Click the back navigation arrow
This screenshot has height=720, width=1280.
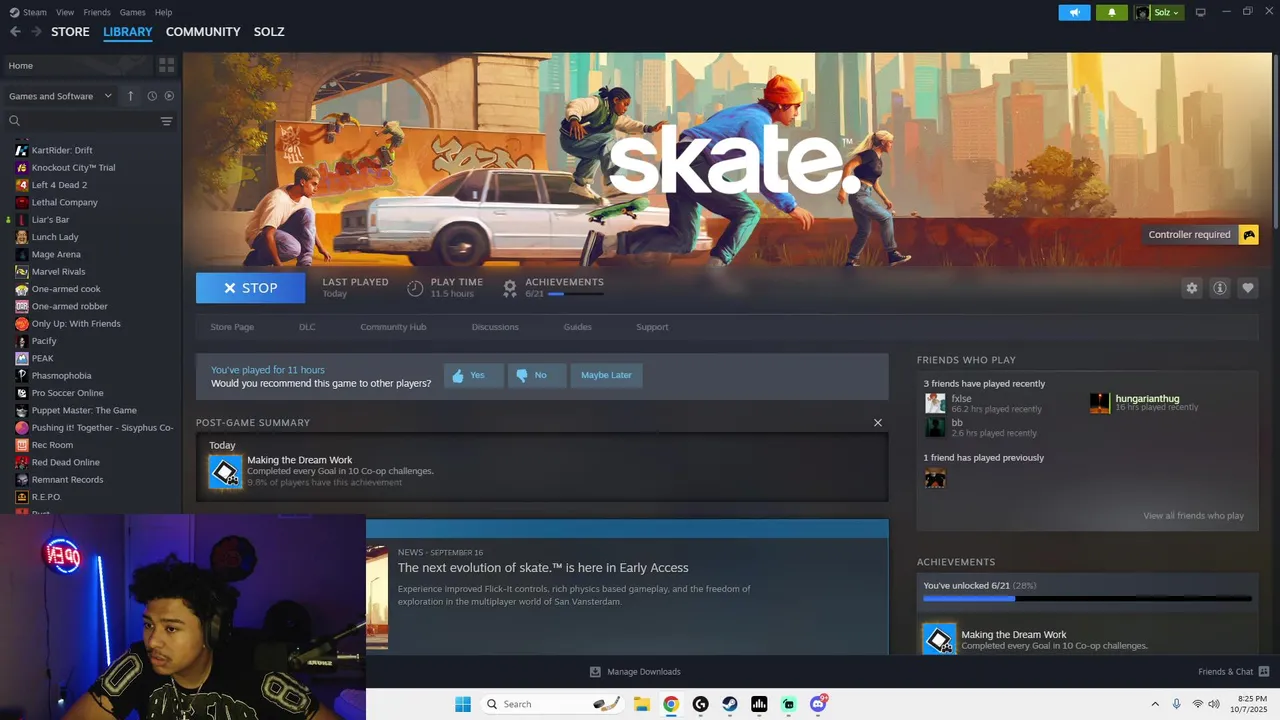coord(15,32)
